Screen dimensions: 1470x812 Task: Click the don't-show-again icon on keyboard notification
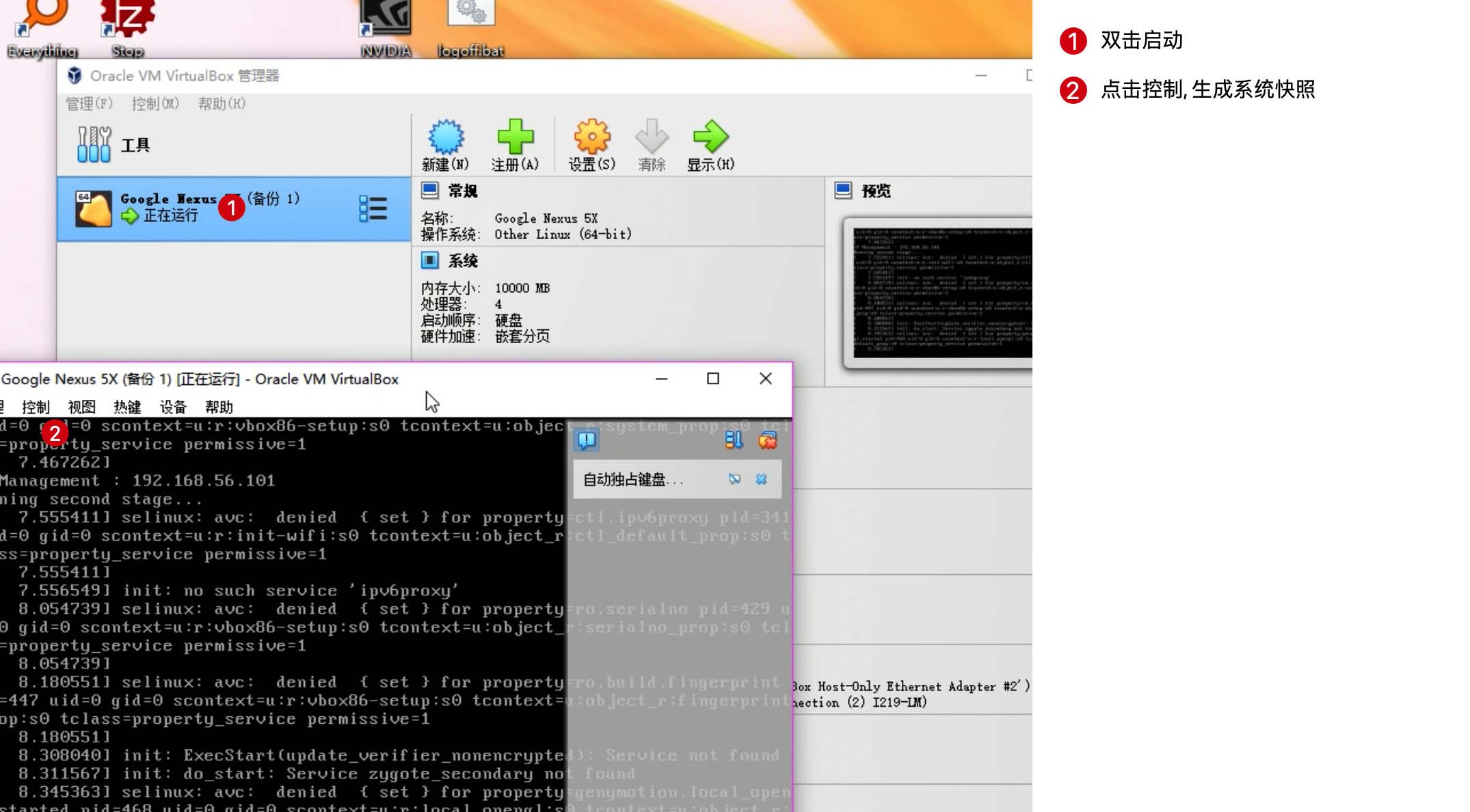point(734,479)
